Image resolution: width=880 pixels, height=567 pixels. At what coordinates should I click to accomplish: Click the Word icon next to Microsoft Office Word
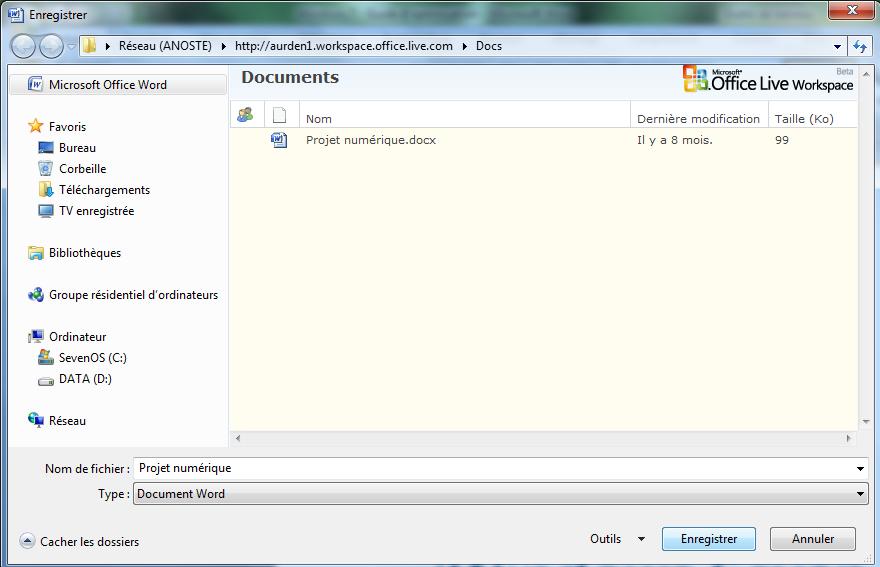(x=35, y=84)
